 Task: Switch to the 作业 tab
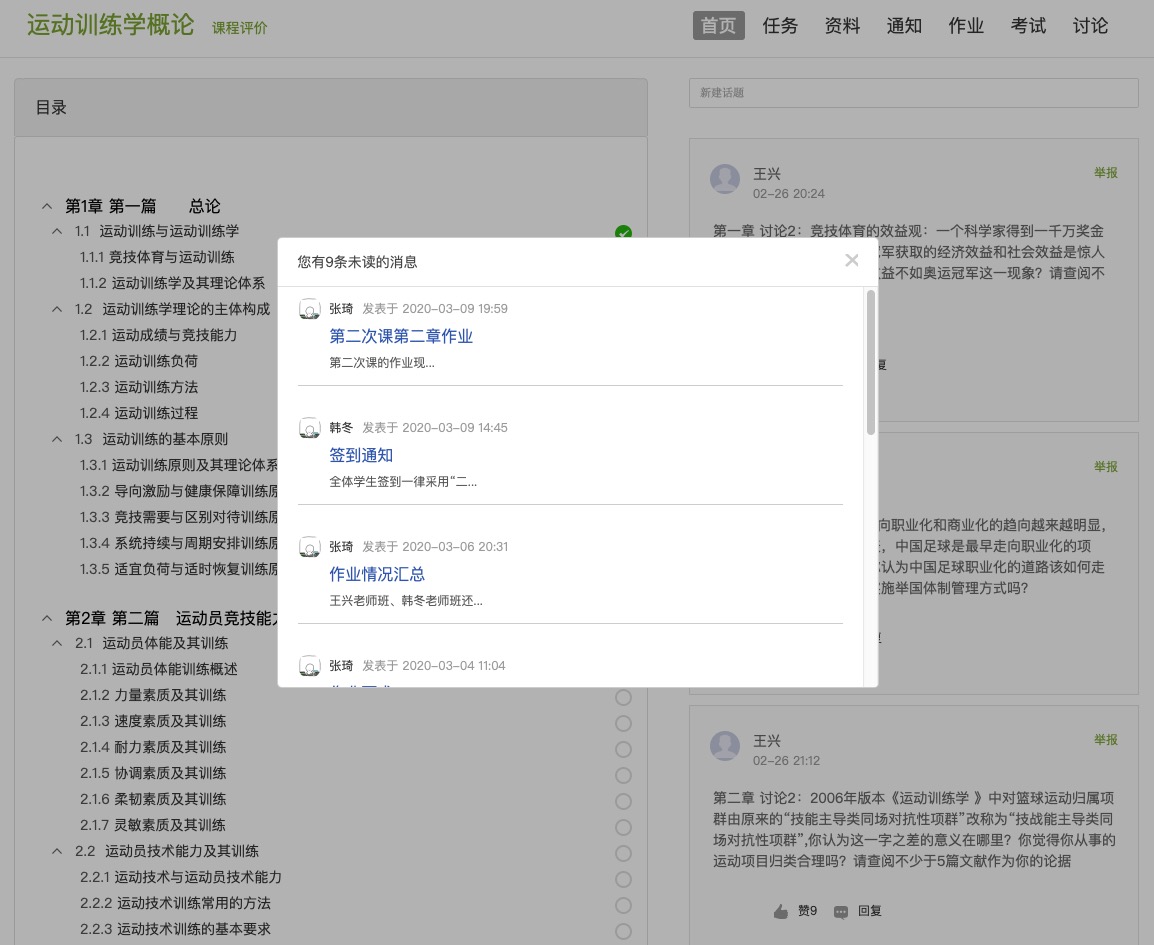click(x=966, y=26)
